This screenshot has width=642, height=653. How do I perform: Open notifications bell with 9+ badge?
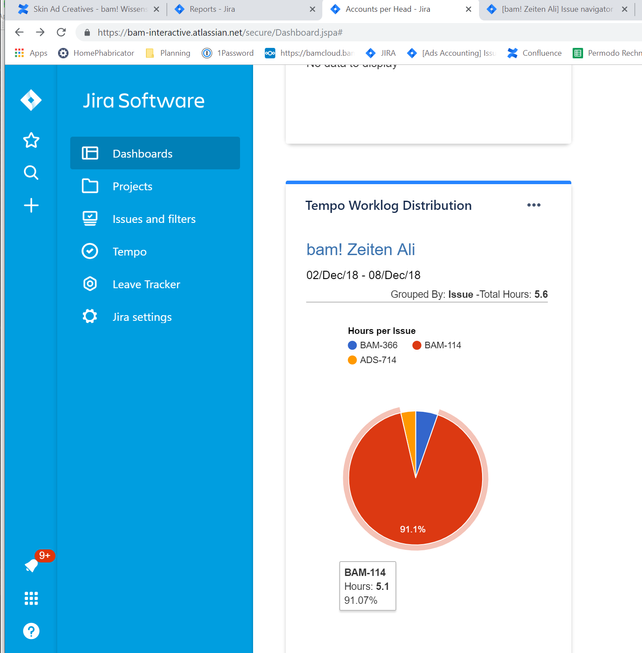click(x=32, y=565)
